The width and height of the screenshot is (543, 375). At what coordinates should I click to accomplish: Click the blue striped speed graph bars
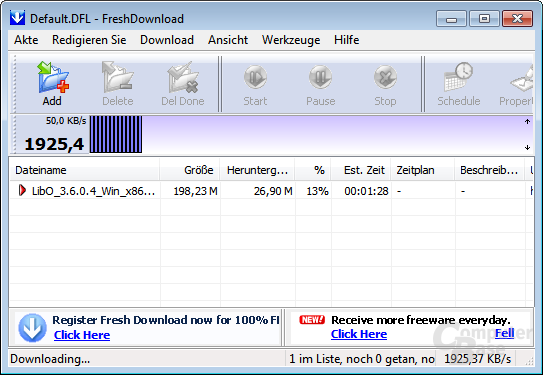[116, 134]
